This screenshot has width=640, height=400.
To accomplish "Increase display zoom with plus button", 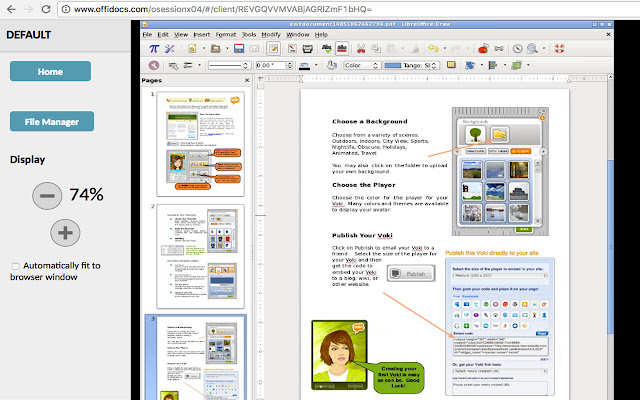I will coord(65,233).
